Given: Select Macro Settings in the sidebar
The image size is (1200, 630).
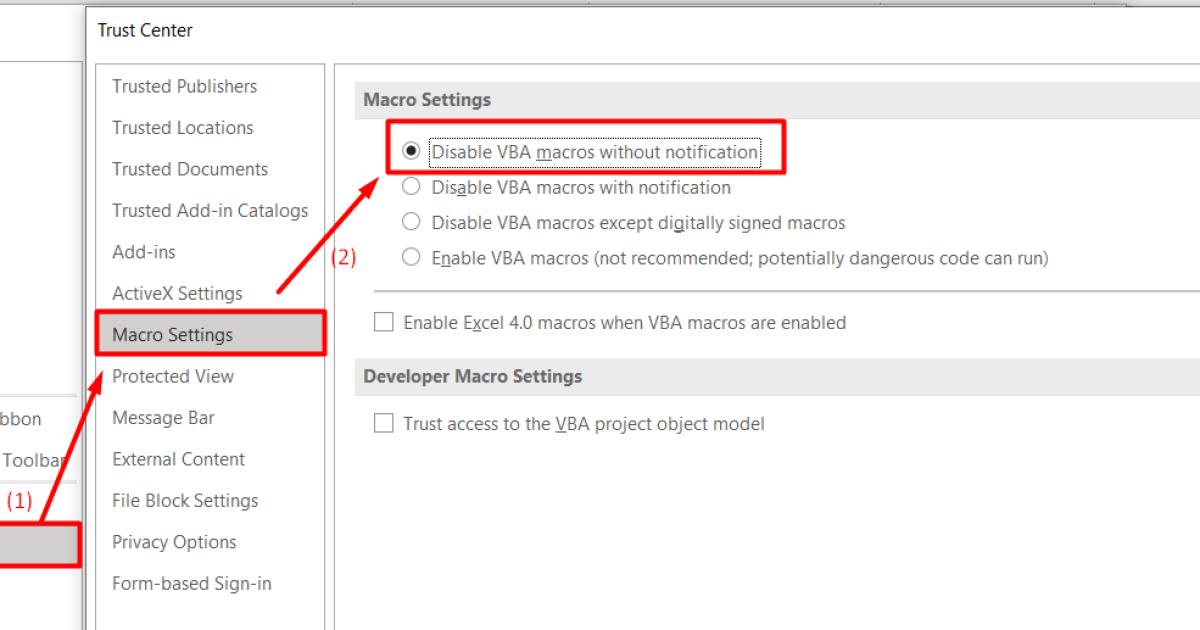Looking at the screenshot, I should (211, 335).
